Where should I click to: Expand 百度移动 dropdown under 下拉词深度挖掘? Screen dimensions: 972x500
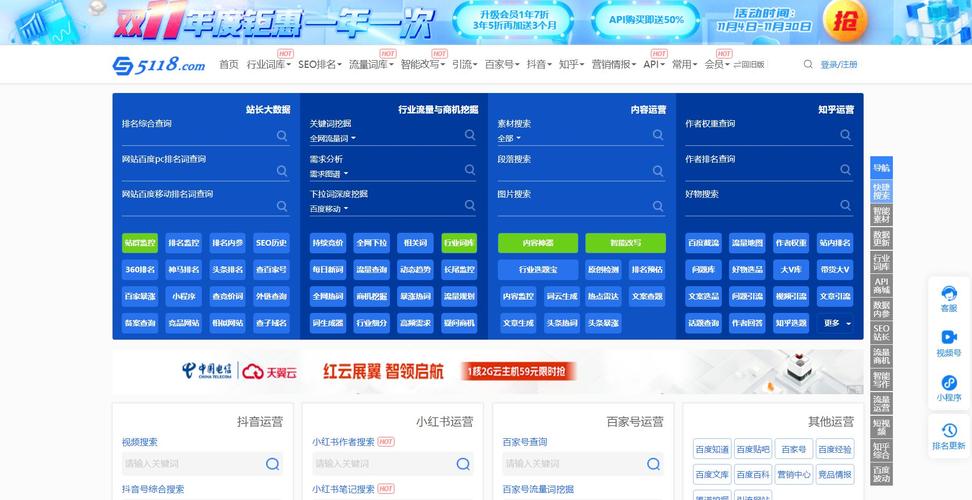[x=329, y=209]
